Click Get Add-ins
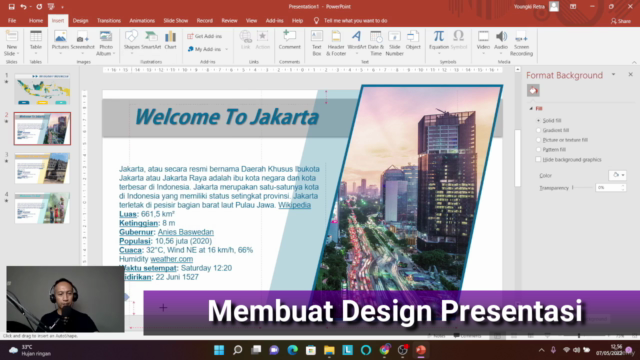 (x=205, y=36)
